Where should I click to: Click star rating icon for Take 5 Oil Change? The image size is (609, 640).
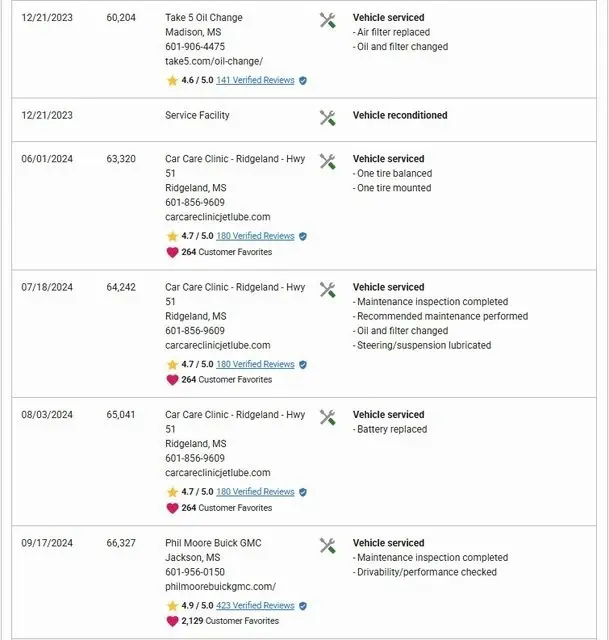point(172,80)
